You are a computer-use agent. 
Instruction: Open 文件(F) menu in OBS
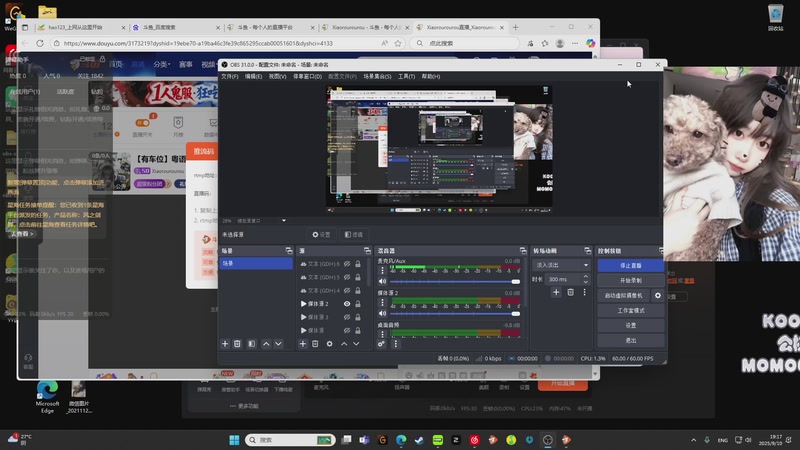230,77
